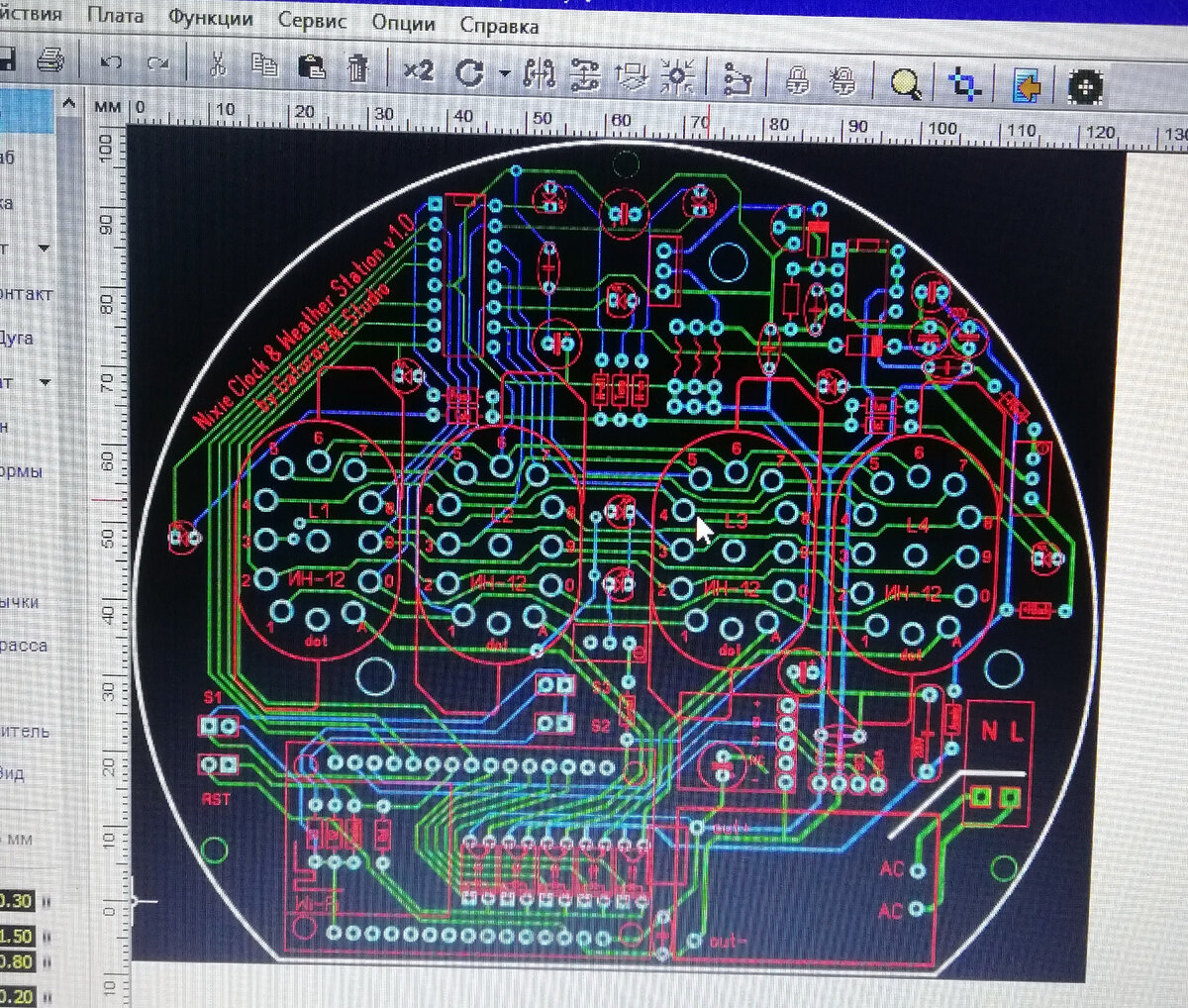Select the 'L4' tube label
Viewport: 1188px width, 1008px height.
917,524
